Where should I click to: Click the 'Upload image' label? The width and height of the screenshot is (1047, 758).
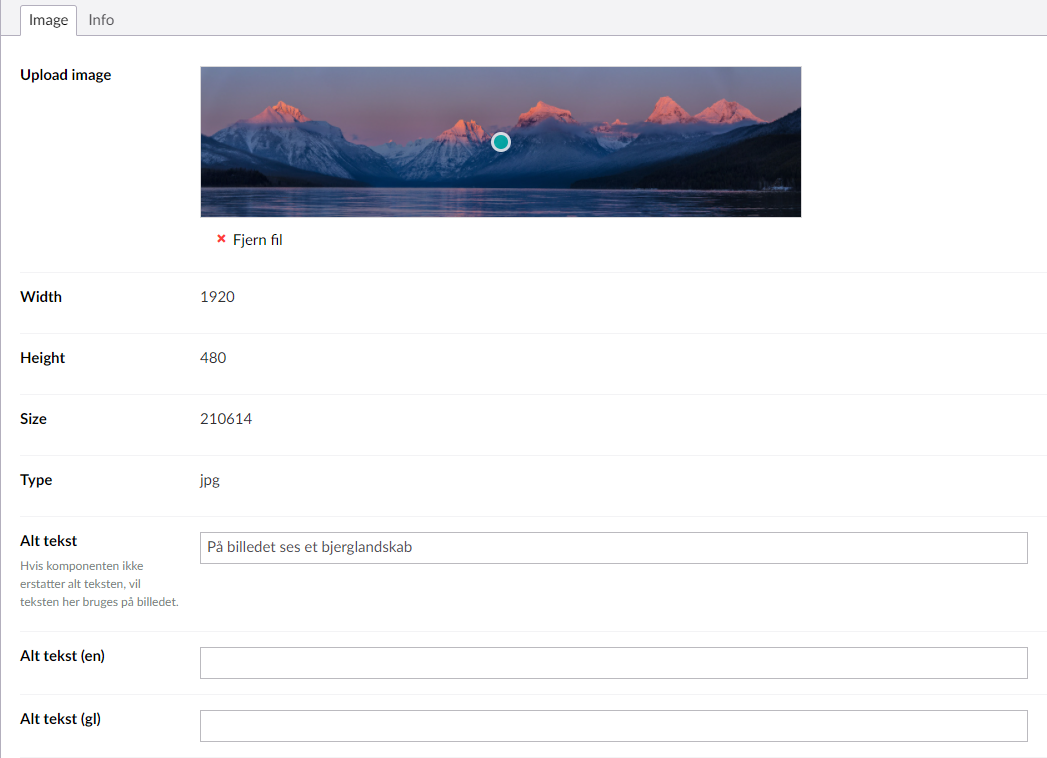point(66,75)
